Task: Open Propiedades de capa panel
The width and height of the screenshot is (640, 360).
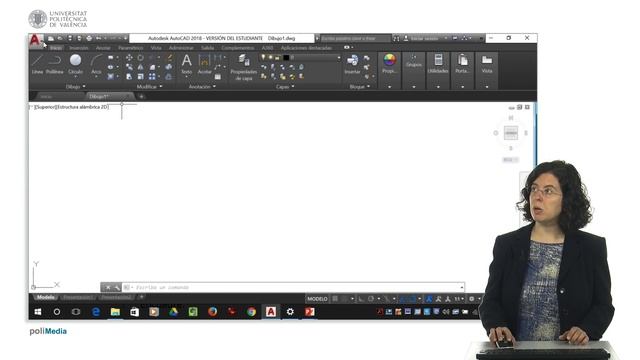Action: click(244, 67)
